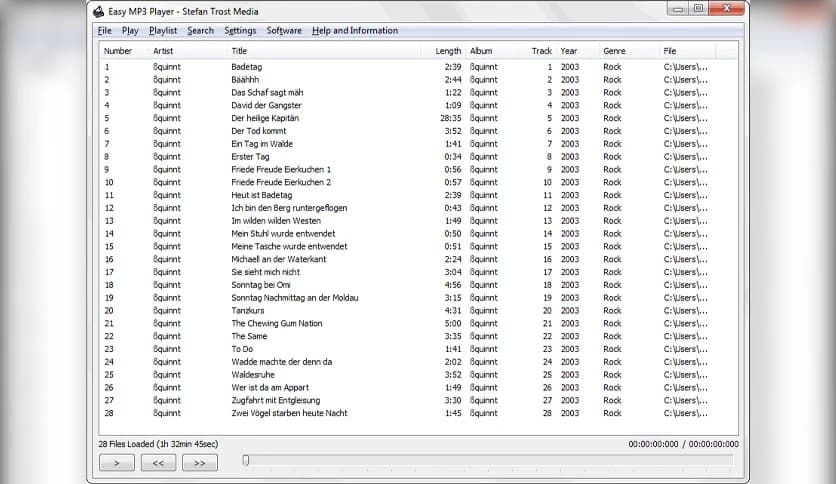Select the track Friede Freude Eierkuchen 1
This screenshot has width=836, height=484.
(x=281, y=169)
